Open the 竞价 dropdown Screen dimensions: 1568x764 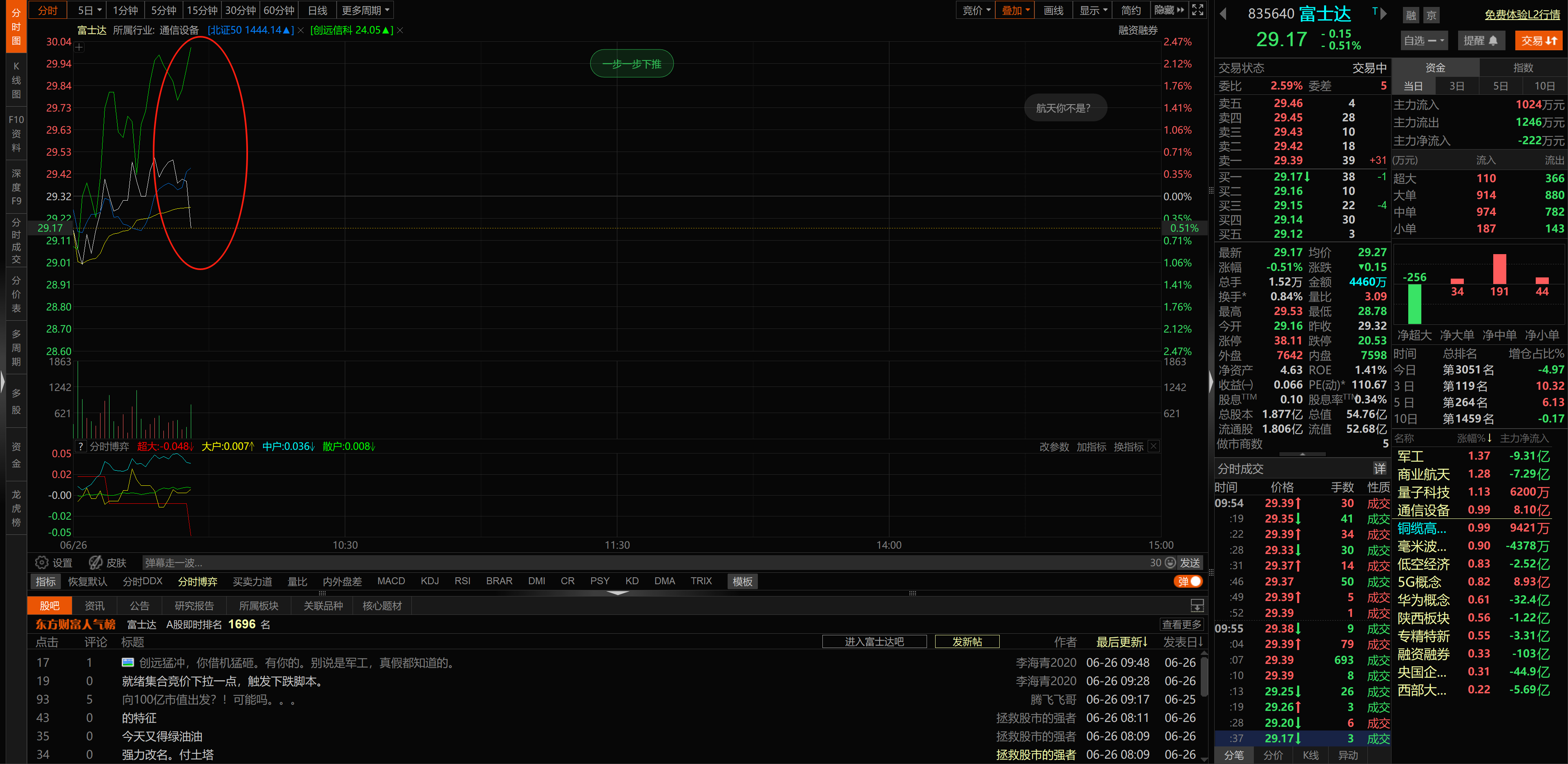tap(976, 10)
